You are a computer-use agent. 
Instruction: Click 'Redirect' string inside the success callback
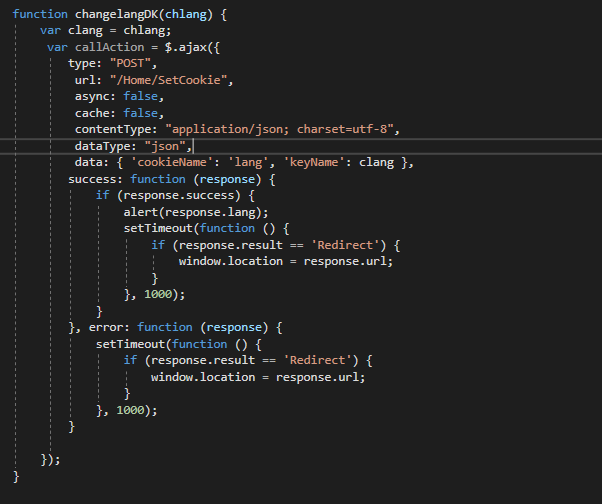coord(345,245)
